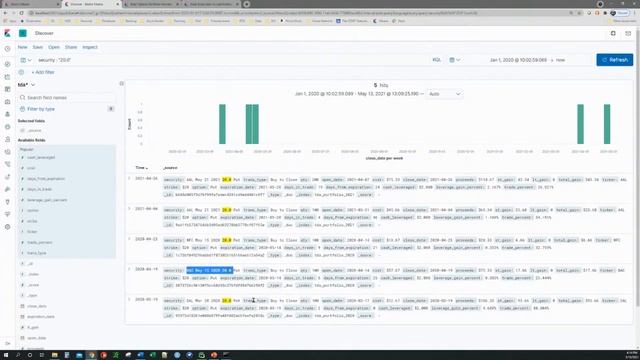This screenshot has height=360, width=640.
Task: Expand the result row dated 2020-03-19
Action: coord(129,299)
